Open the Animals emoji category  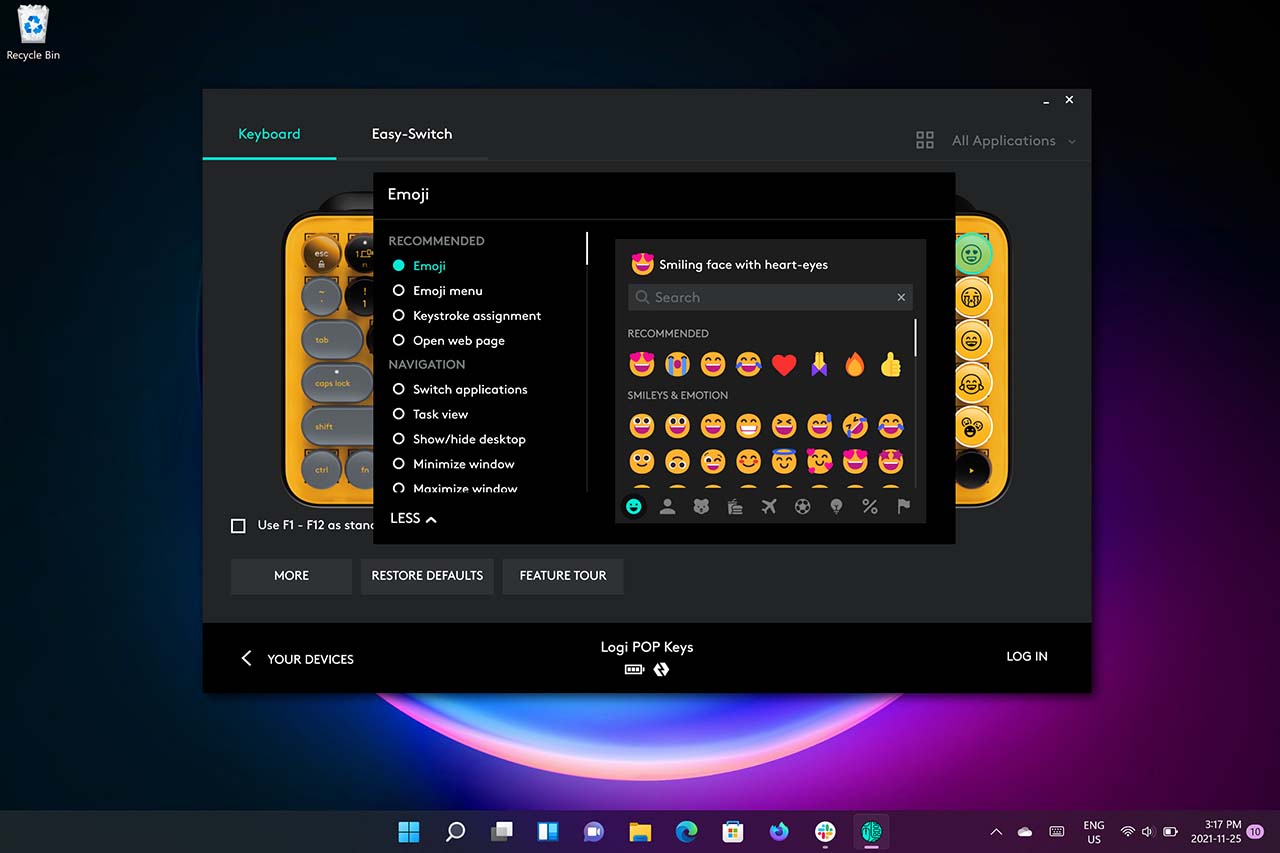pos(701,507)
